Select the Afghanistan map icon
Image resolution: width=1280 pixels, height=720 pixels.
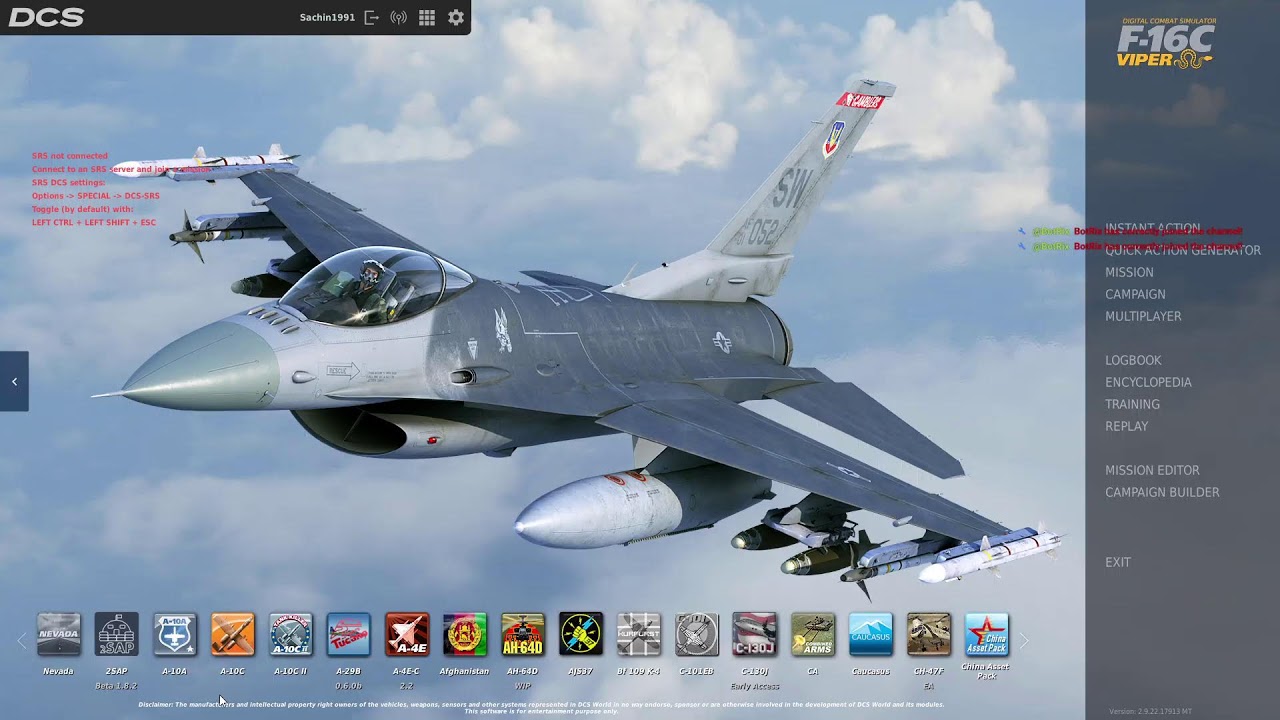pos(465,635)
